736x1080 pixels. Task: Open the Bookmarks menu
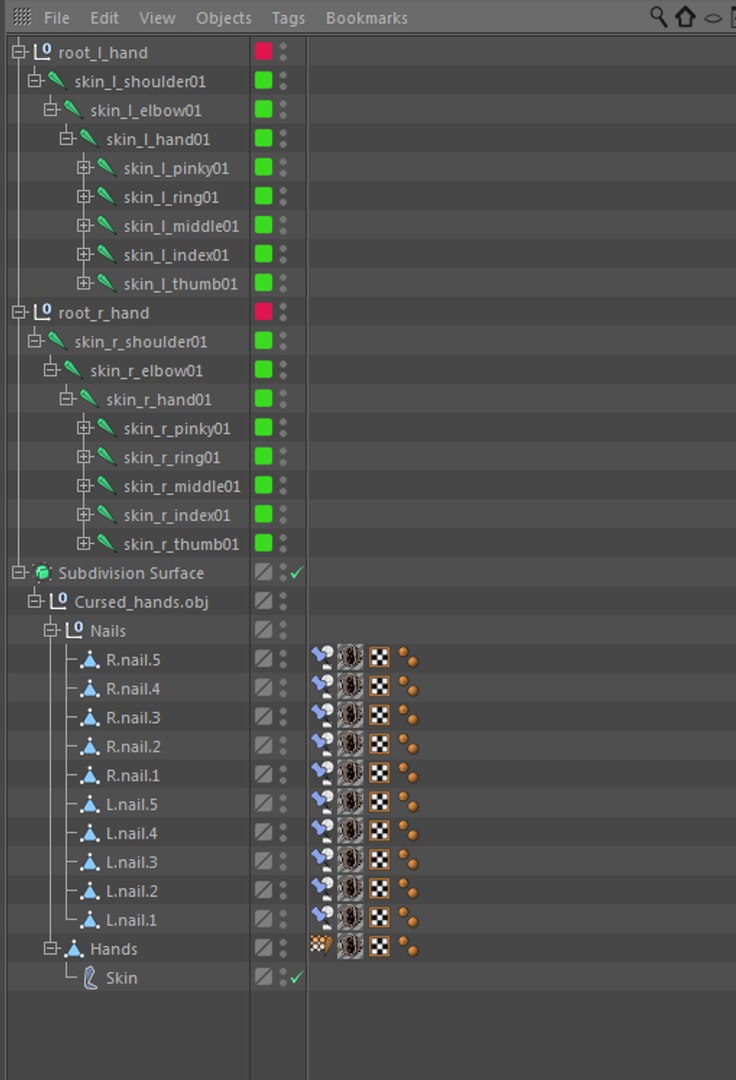click(366, 18)
